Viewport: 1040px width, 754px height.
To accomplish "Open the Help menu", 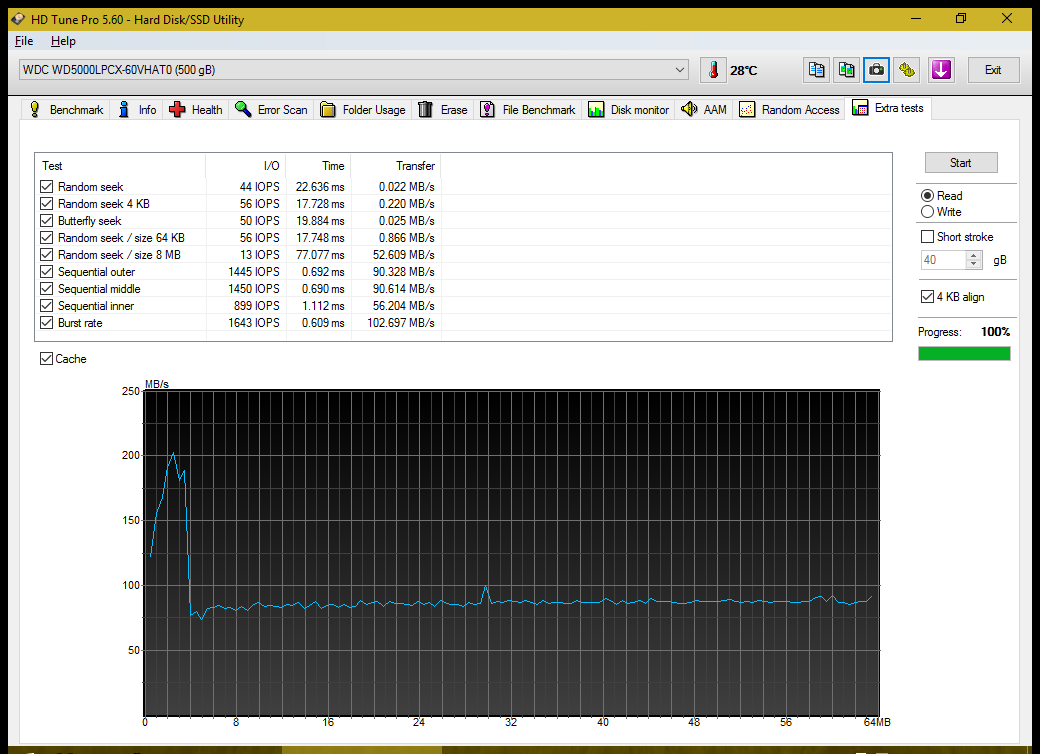I will (63, 41).
